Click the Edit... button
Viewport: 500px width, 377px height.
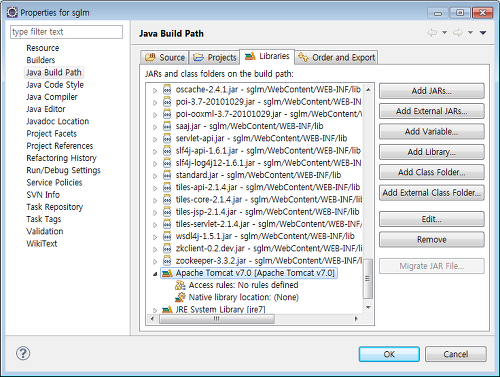432,219
